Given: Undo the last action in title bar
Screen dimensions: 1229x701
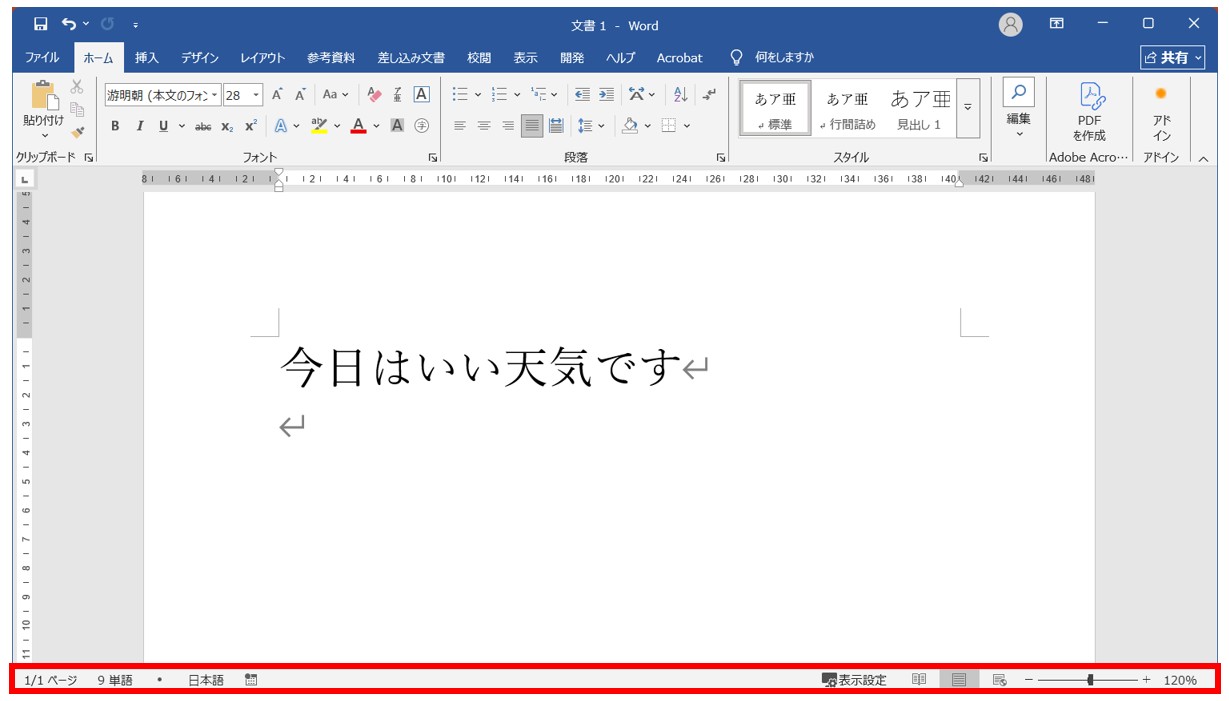Looking at the screenshot, I should tap(69, 24).
